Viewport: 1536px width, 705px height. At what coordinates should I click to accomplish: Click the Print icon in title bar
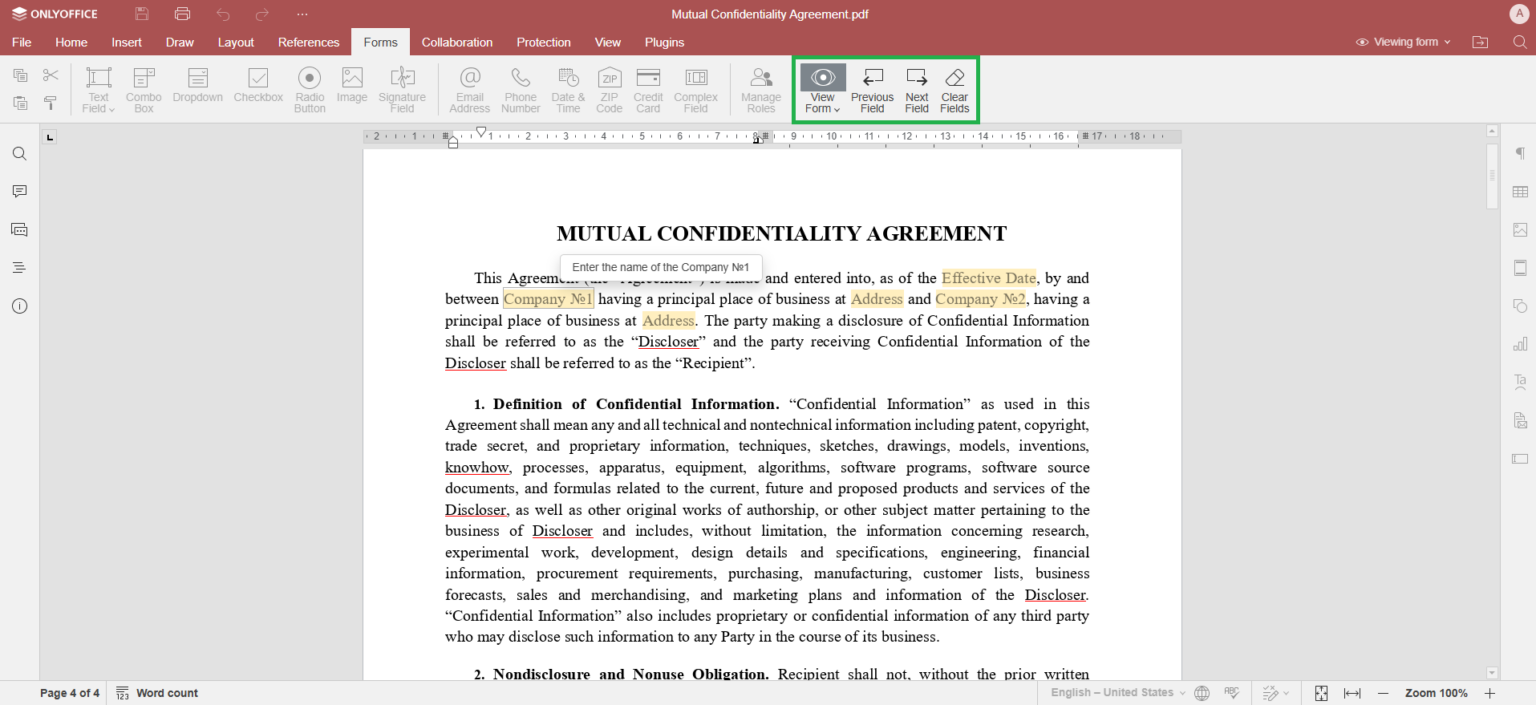point(182,14)
